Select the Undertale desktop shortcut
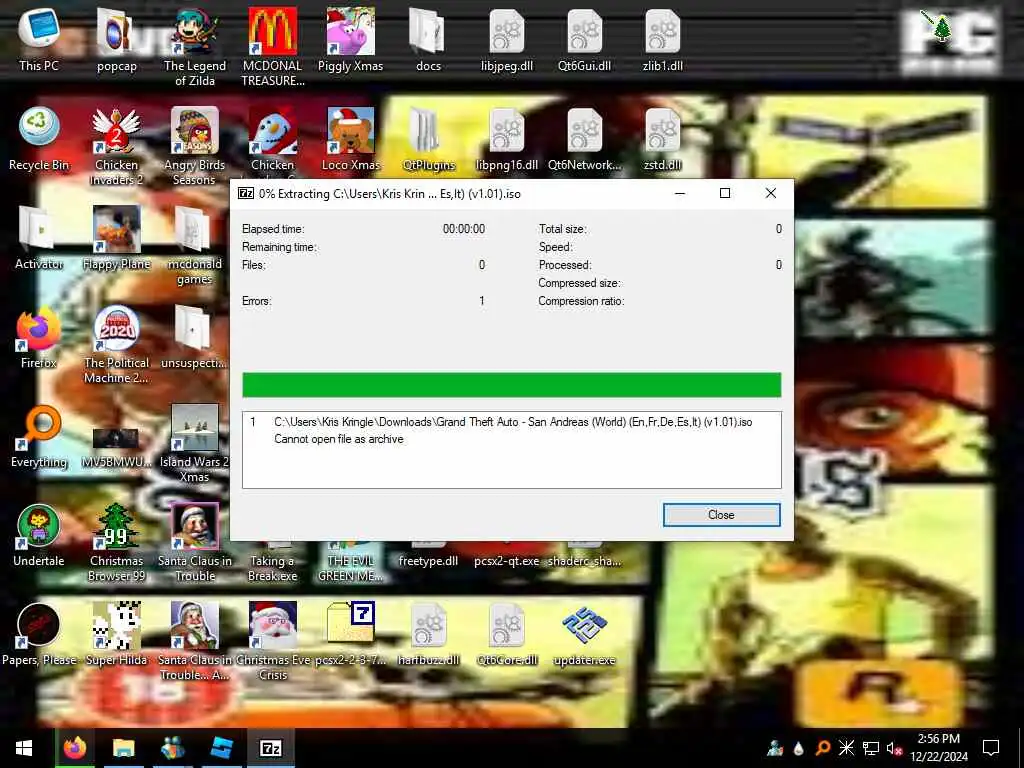The height and width of the screenshot is (768, 1024). click(x=39, y=536)
